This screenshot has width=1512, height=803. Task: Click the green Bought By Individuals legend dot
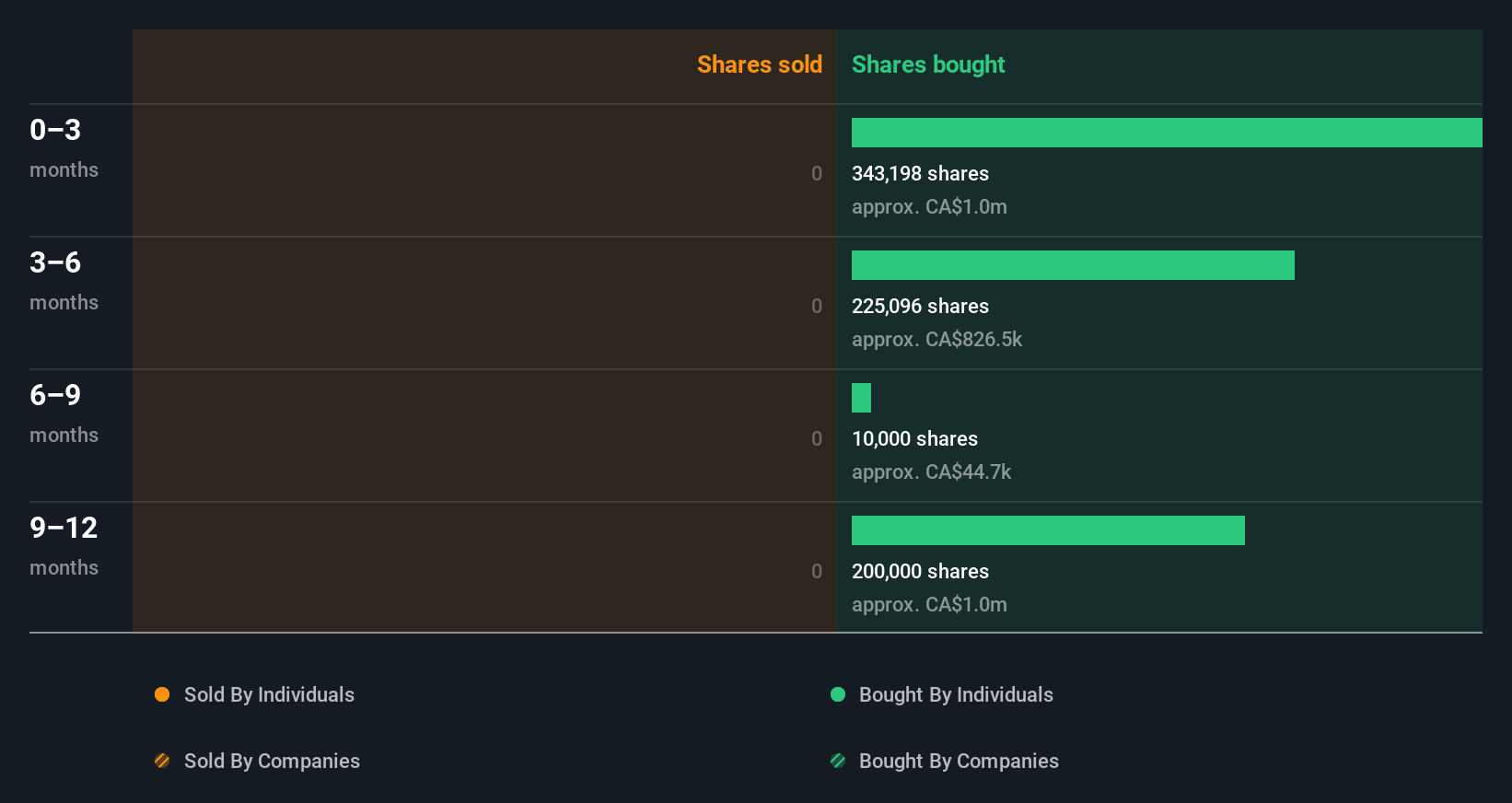(838, 694)
